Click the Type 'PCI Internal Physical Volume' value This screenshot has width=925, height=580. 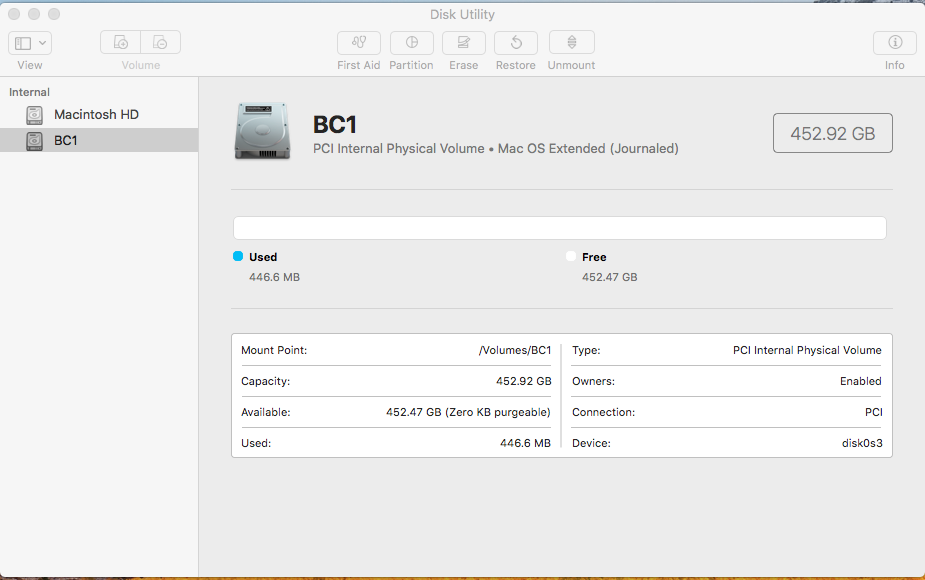point(807,350)
